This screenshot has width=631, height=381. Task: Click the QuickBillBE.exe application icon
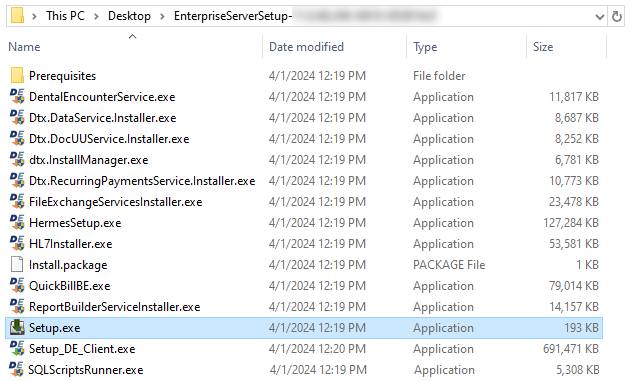[x=17, y=286]
